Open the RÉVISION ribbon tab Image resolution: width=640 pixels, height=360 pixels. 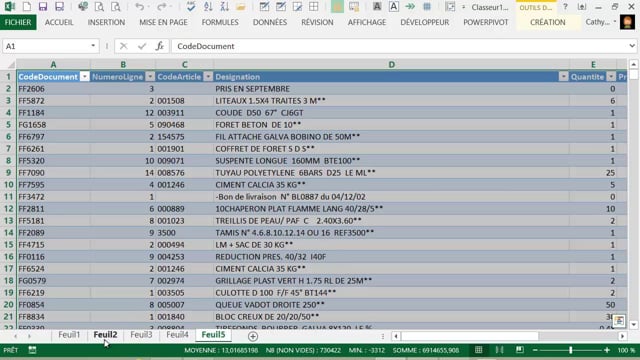pos(317,22)
